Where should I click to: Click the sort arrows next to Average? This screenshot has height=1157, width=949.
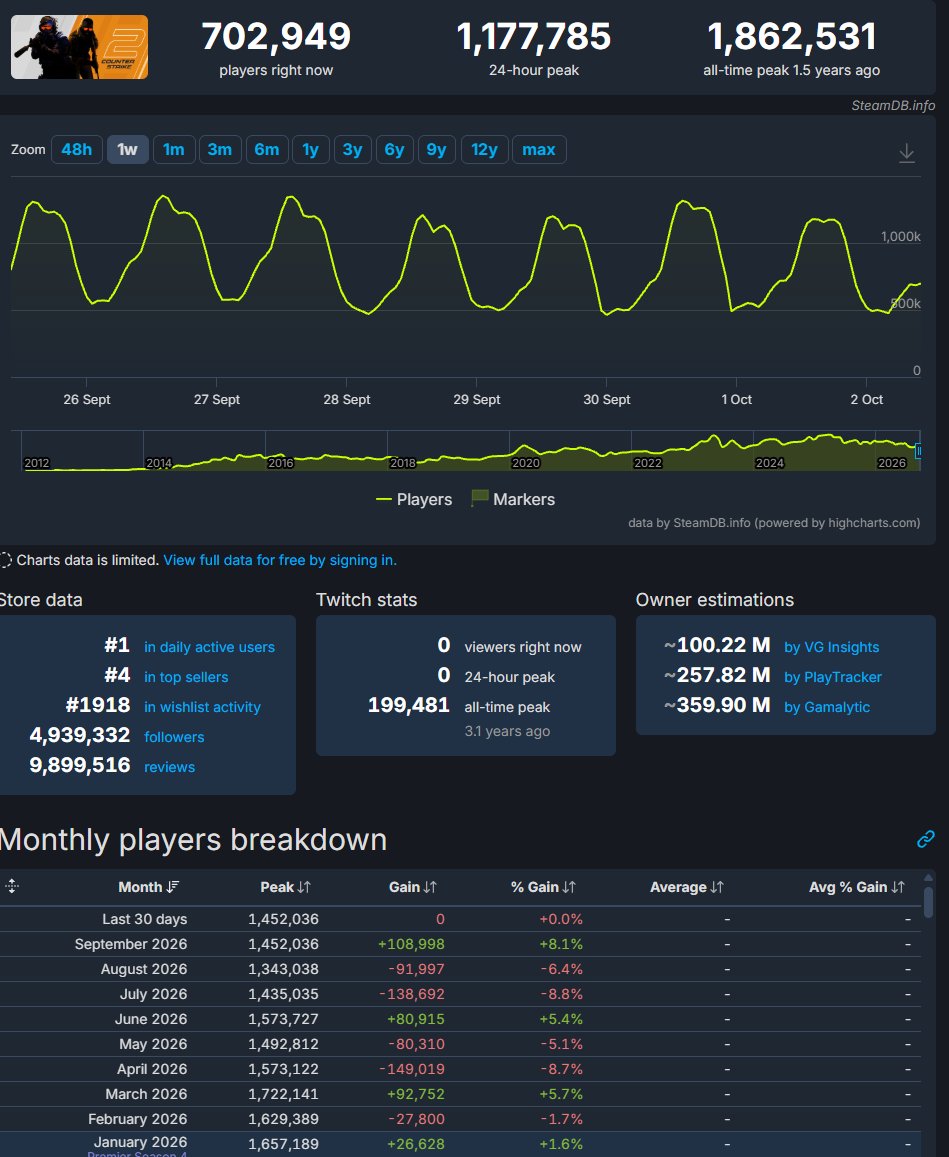(717, 887)
